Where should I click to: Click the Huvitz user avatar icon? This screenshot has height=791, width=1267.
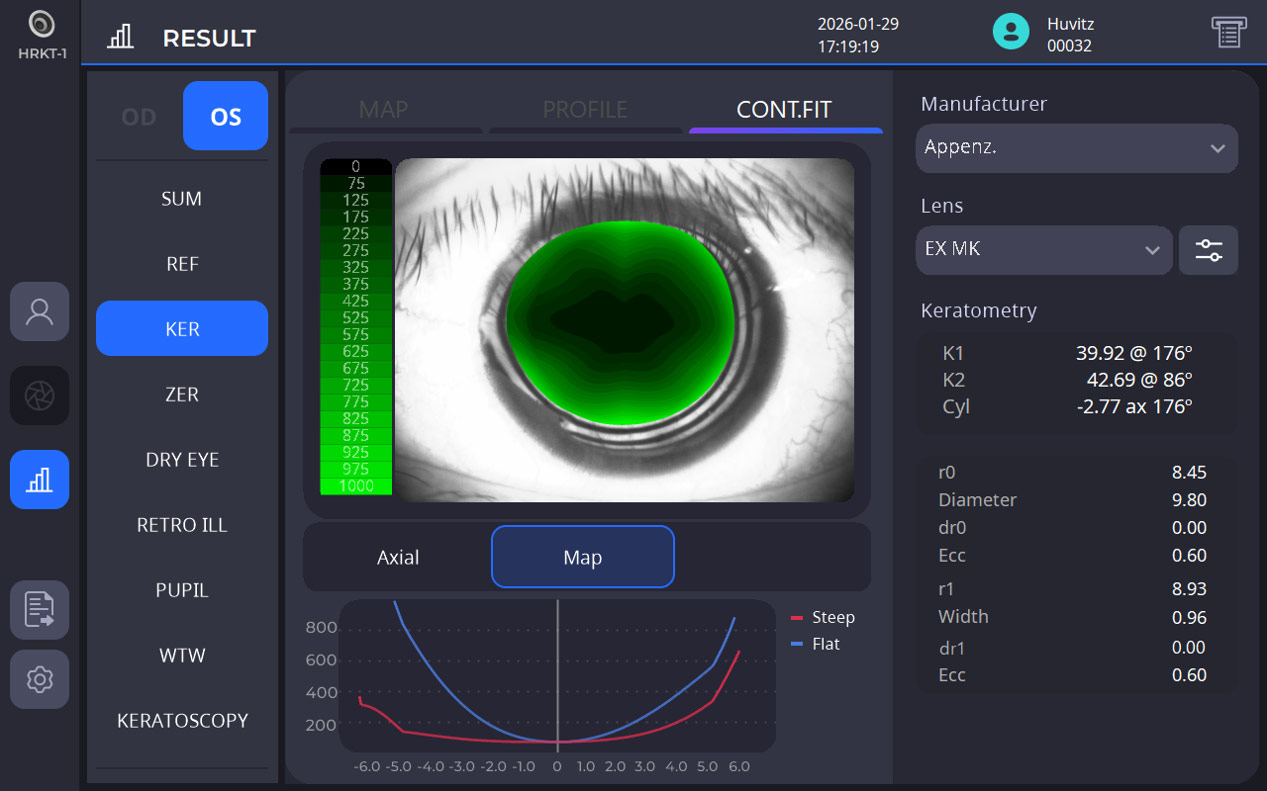click(1011, 32)
